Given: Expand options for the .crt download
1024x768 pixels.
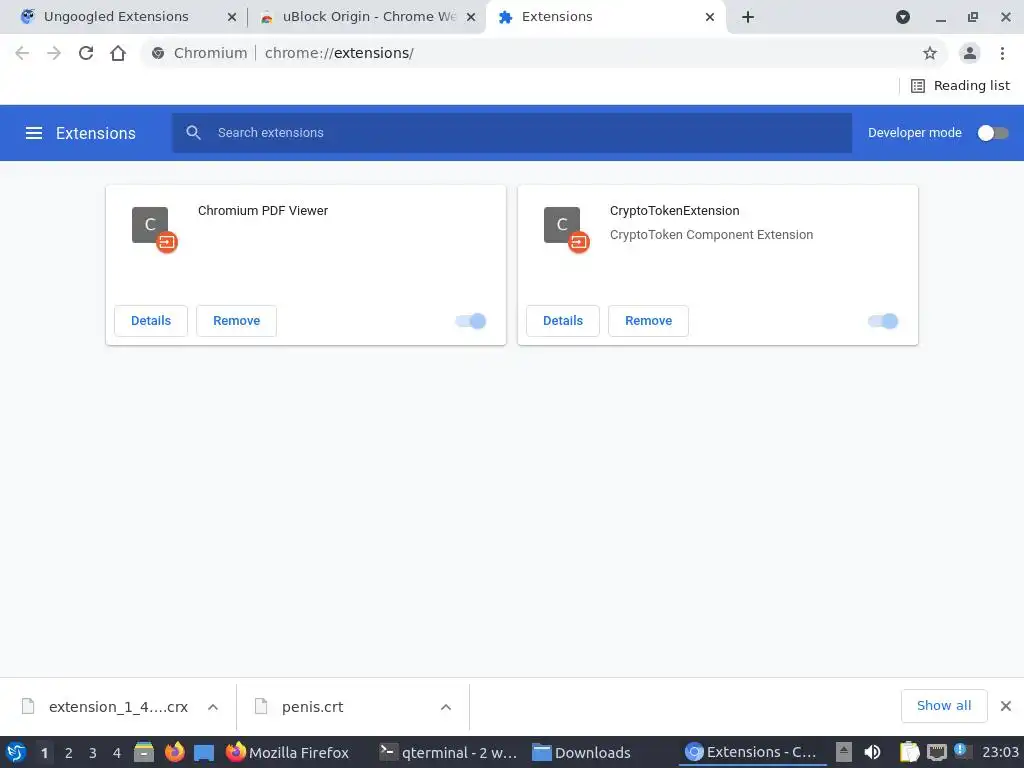Looking at the screenshot, I should [445, 707].
